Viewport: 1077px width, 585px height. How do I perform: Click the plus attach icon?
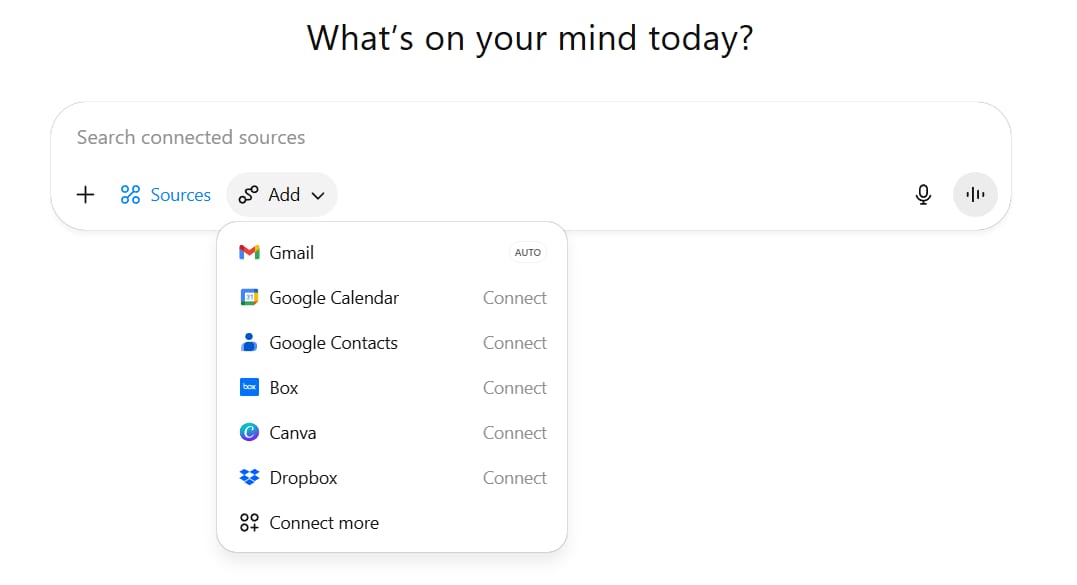86,195
